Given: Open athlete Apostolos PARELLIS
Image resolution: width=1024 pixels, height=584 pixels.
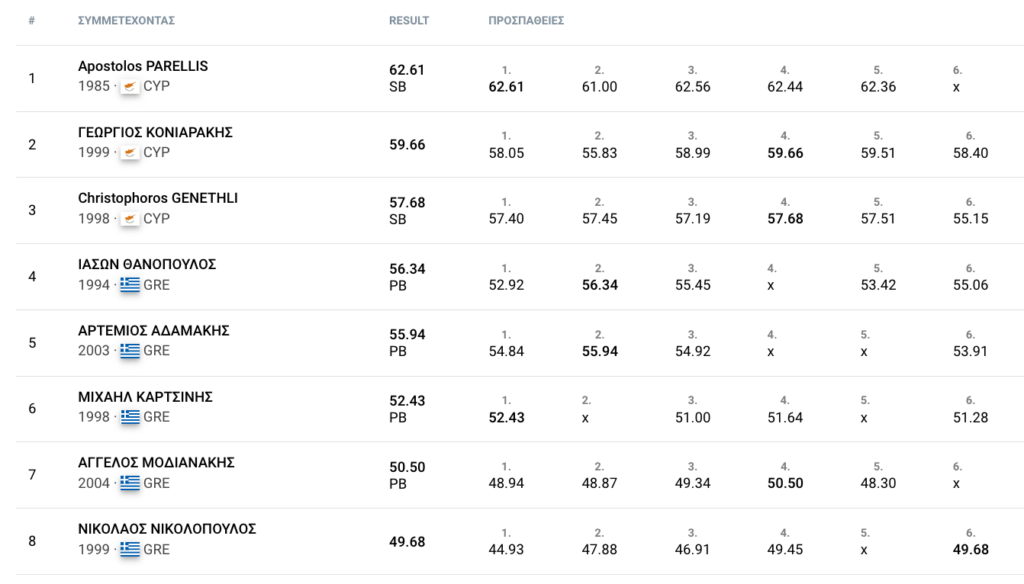Looking at the screenshot, I should coord(143,66).
